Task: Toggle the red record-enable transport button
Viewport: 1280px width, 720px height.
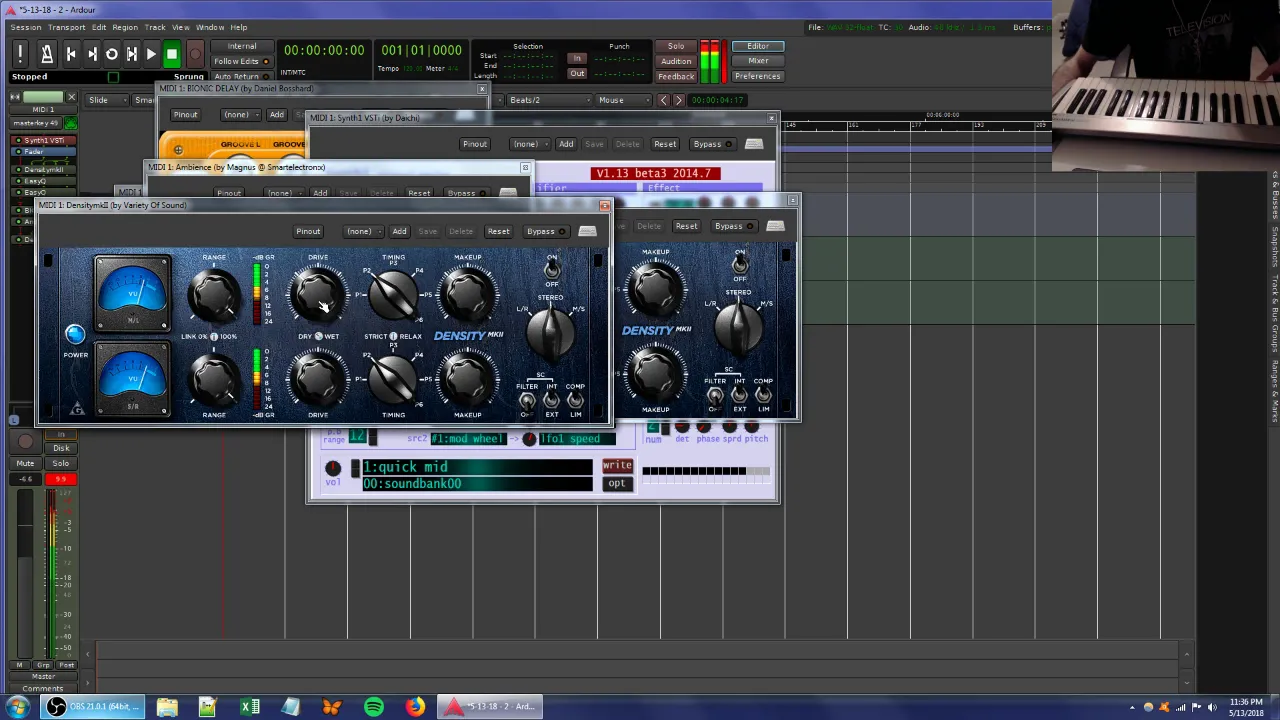Action: pyautogui.click(x=195, y=54)
